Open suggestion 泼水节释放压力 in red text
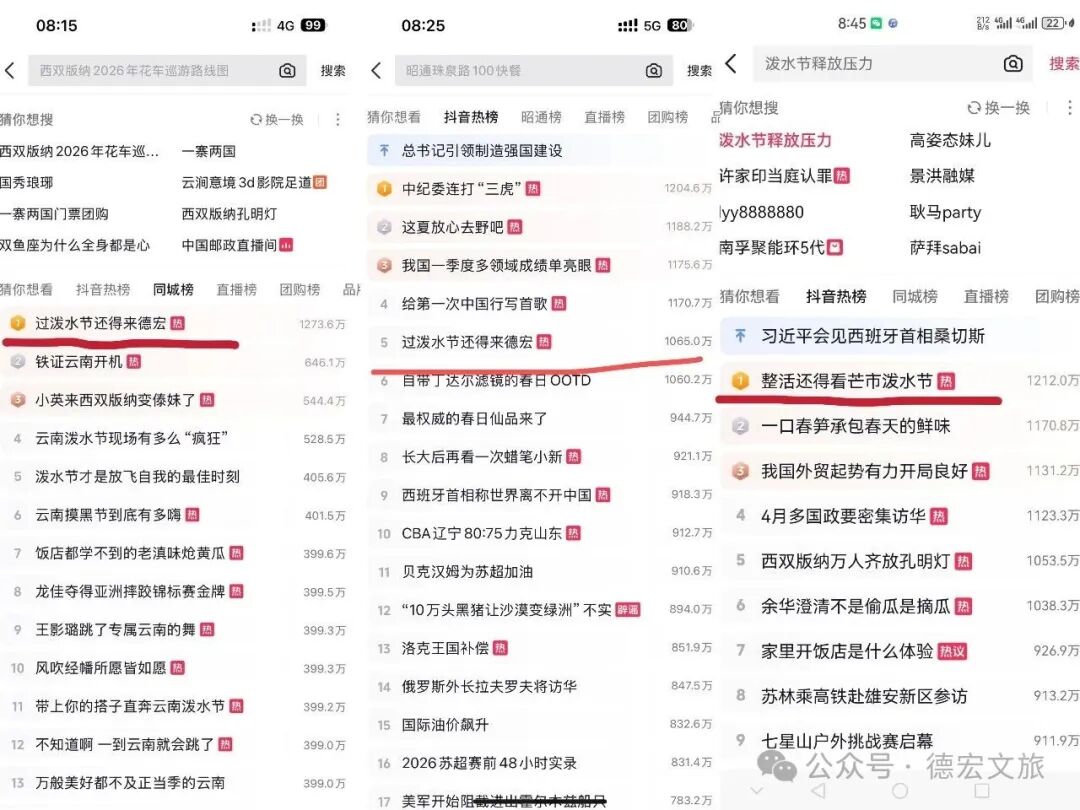 tap(775, 141)
